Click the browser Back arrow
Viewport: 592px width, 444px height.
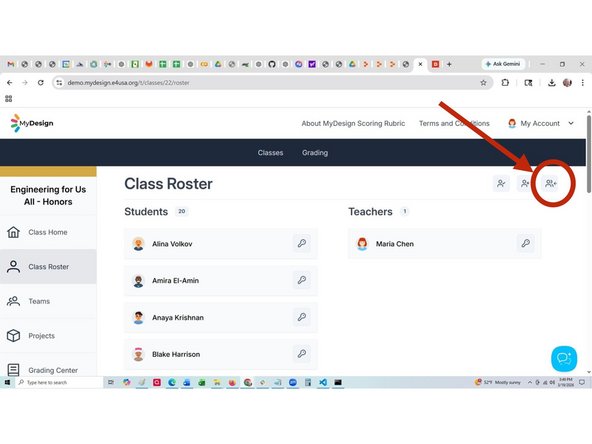coord(10,83)
